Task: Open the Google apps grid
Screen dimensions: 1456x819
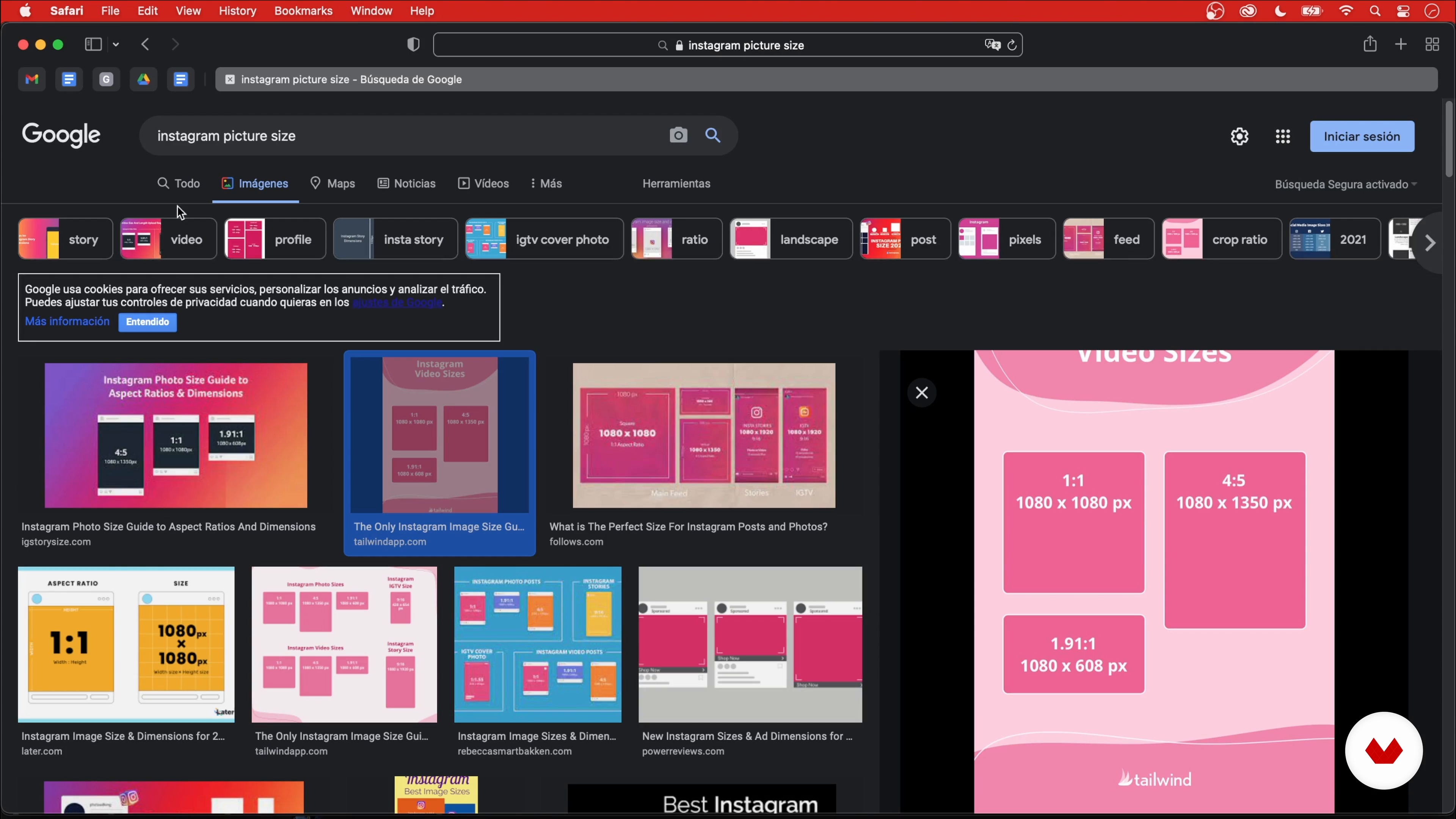Action: [x=1283, y=136]
